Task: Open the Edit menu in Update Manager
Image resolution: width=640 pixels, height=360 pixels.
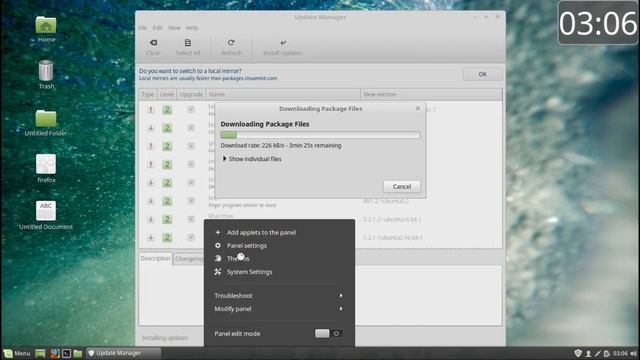Action: click(158, 28)
